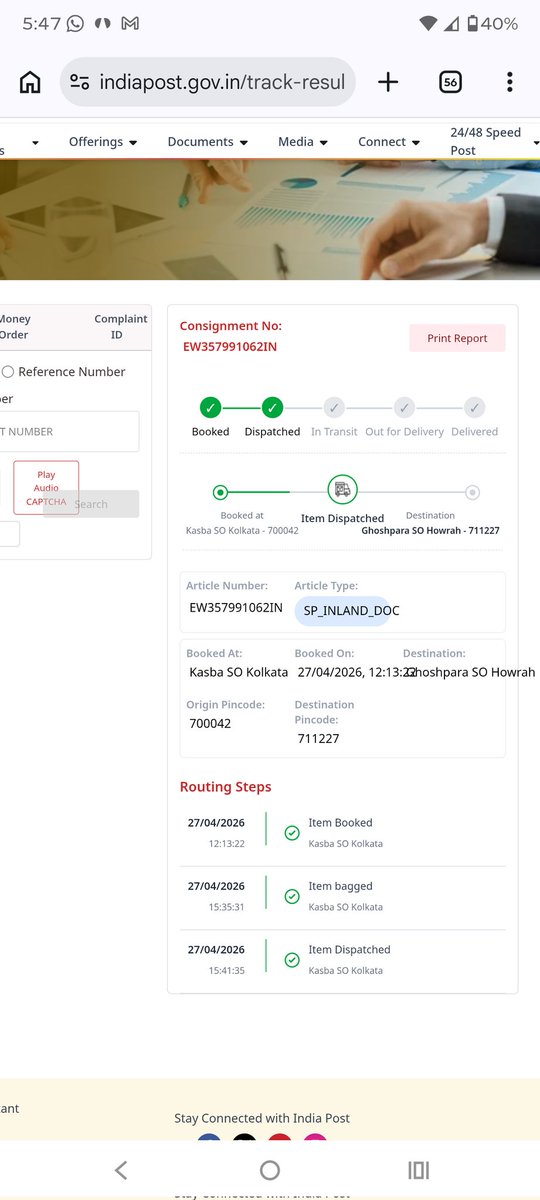Tap Gmail notification icon in status bar

[131, 23]
